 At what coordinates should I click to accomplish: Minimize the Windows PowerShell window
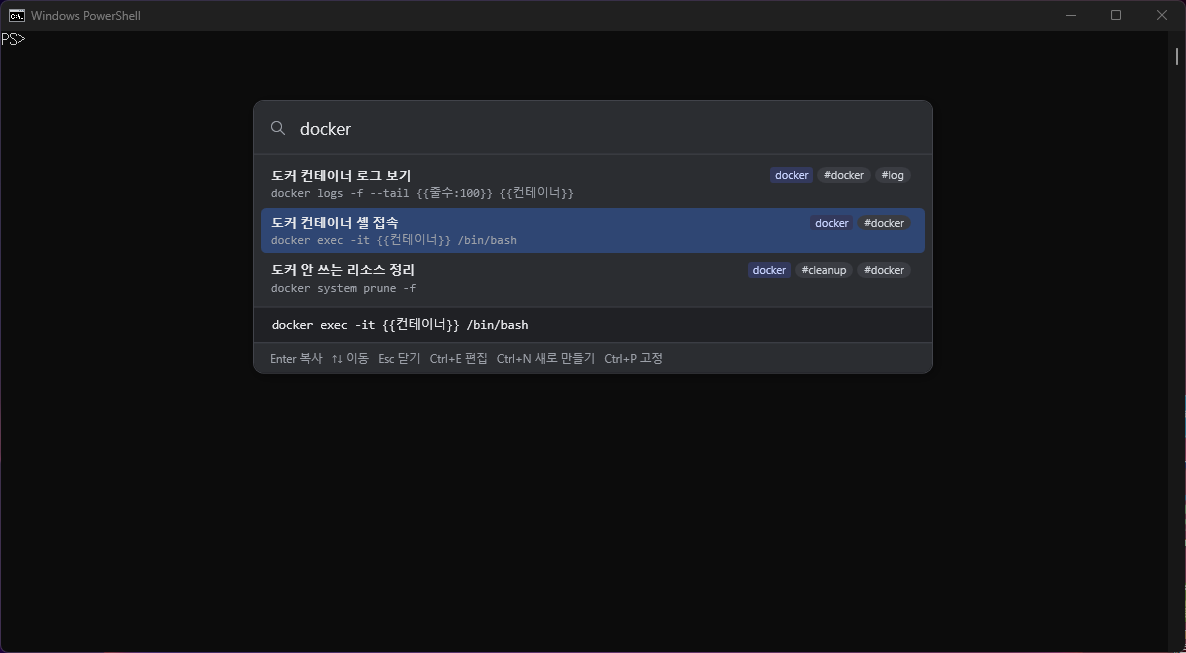pyautogui.click(x=1071, y=15)
